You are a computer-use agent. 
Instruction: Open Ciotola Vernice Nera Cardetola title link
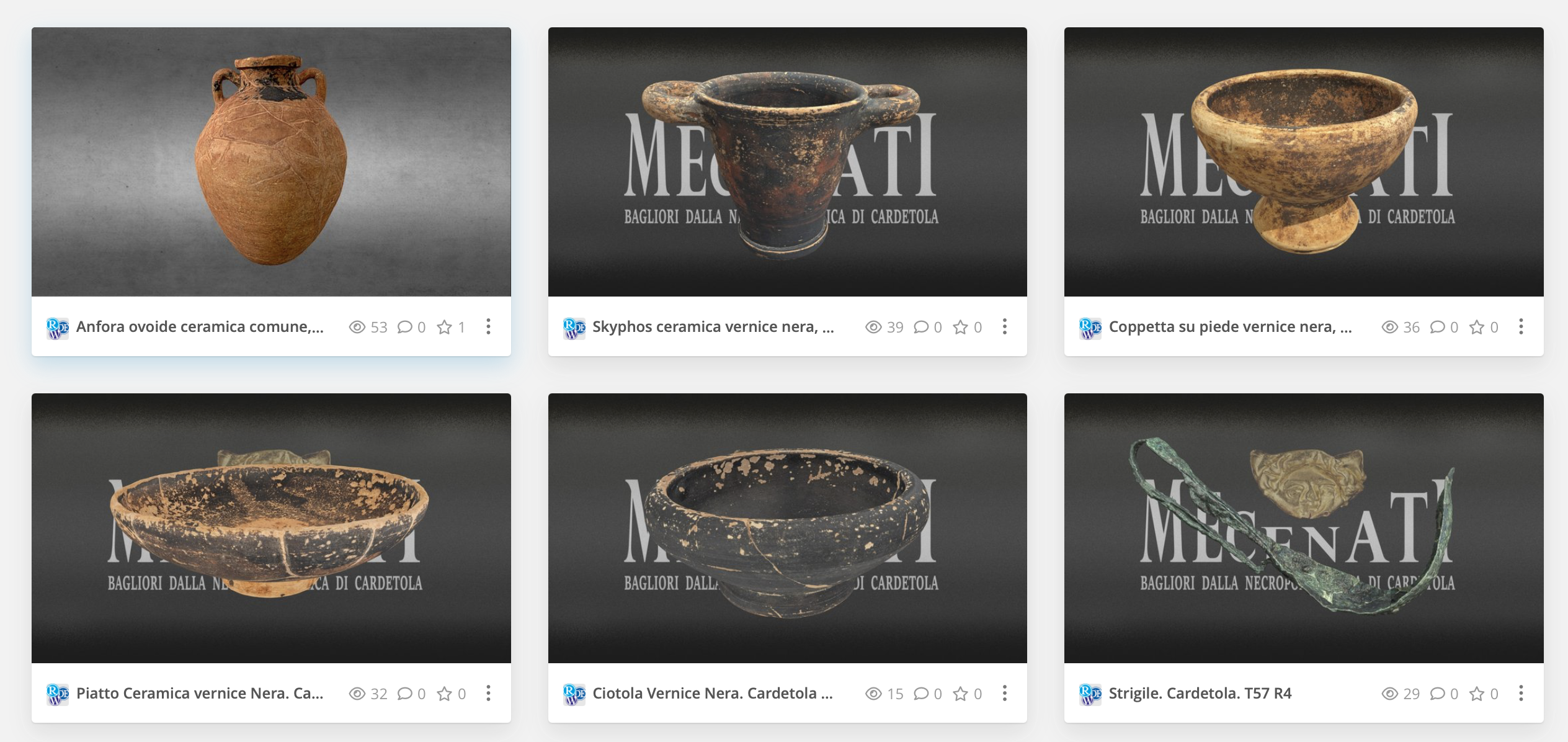point(713,694)
